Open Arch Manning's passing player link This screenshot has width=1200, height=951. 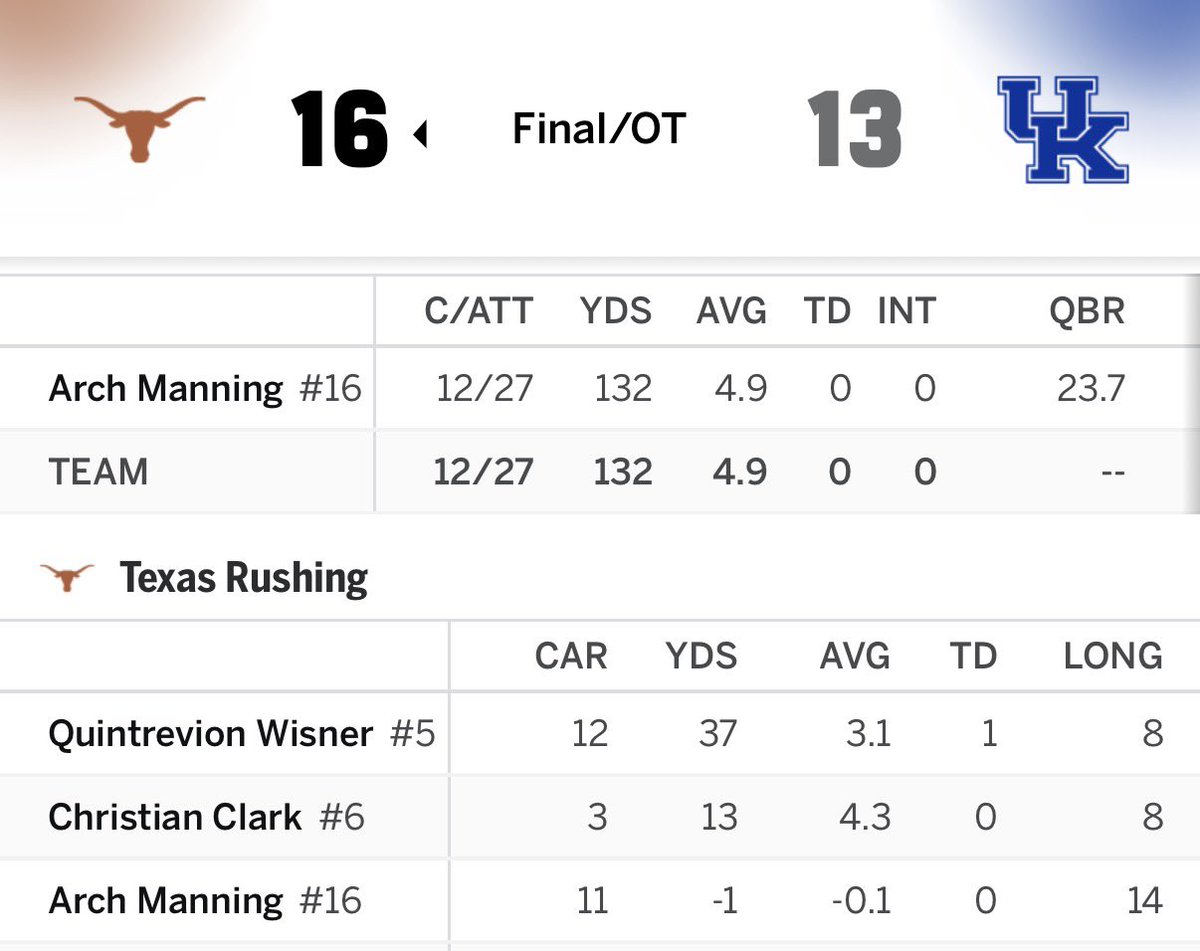(165, 388)
